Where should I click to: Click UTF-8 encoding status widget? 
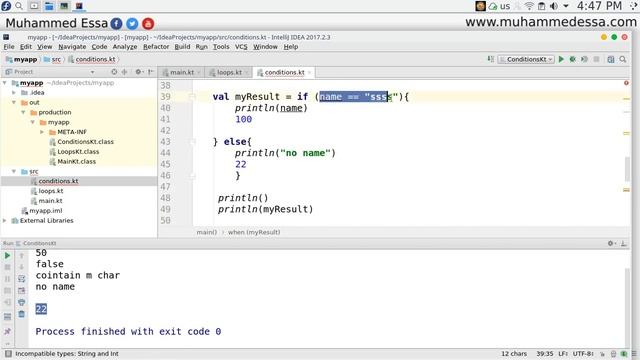click(583, 353)
